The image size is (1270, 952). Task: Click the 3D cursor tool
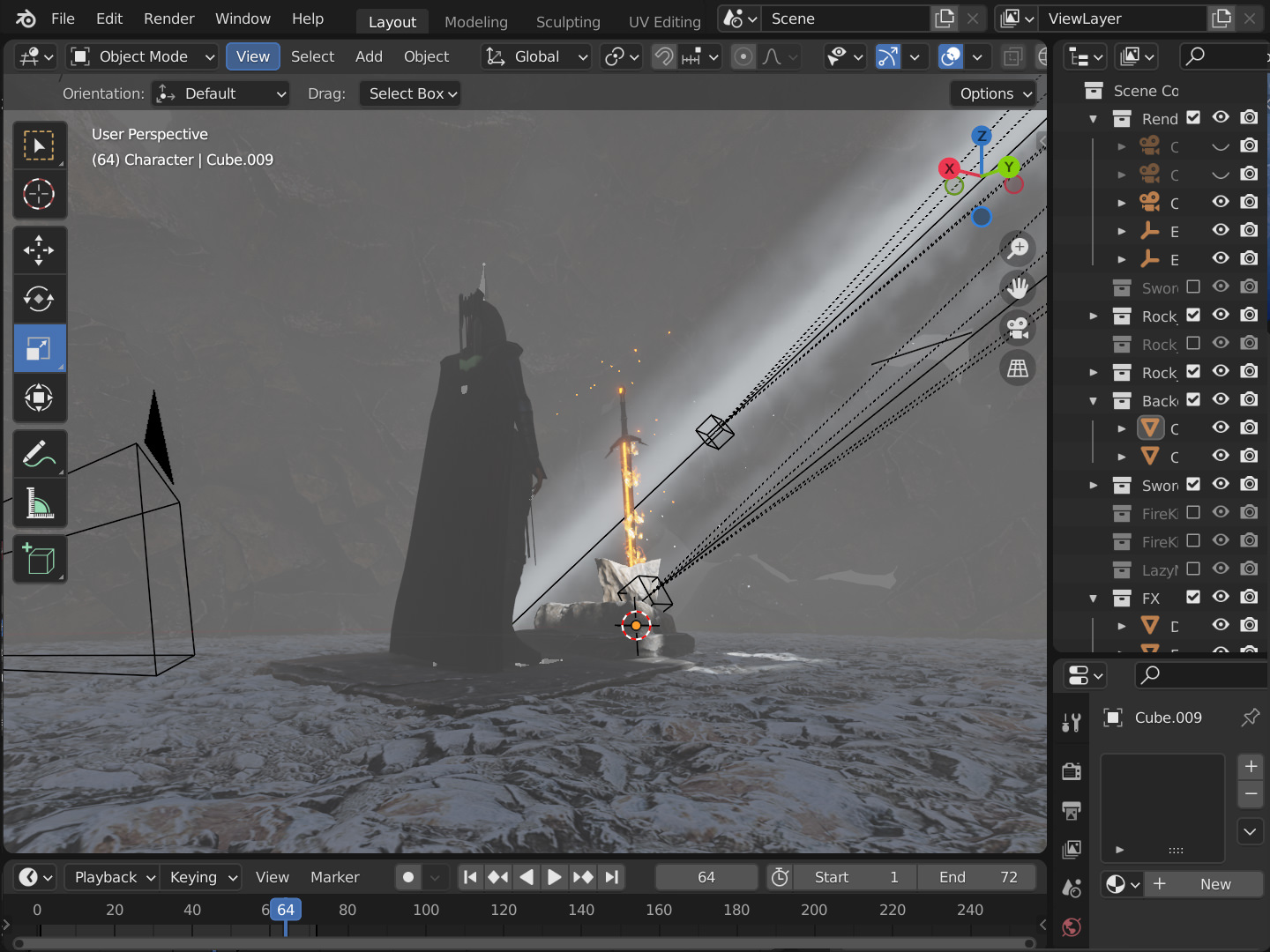click(x=39, y=194)
